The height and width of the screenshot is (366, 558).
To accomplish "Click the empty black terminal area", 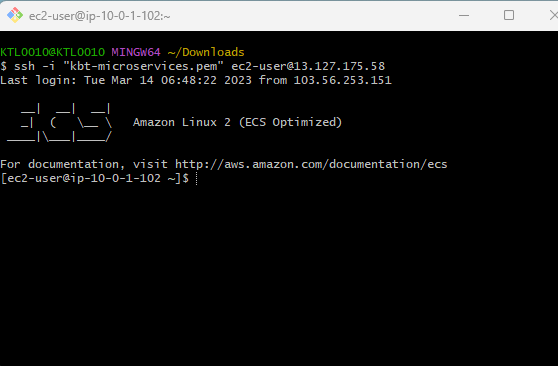I will [x=279, y=274].
